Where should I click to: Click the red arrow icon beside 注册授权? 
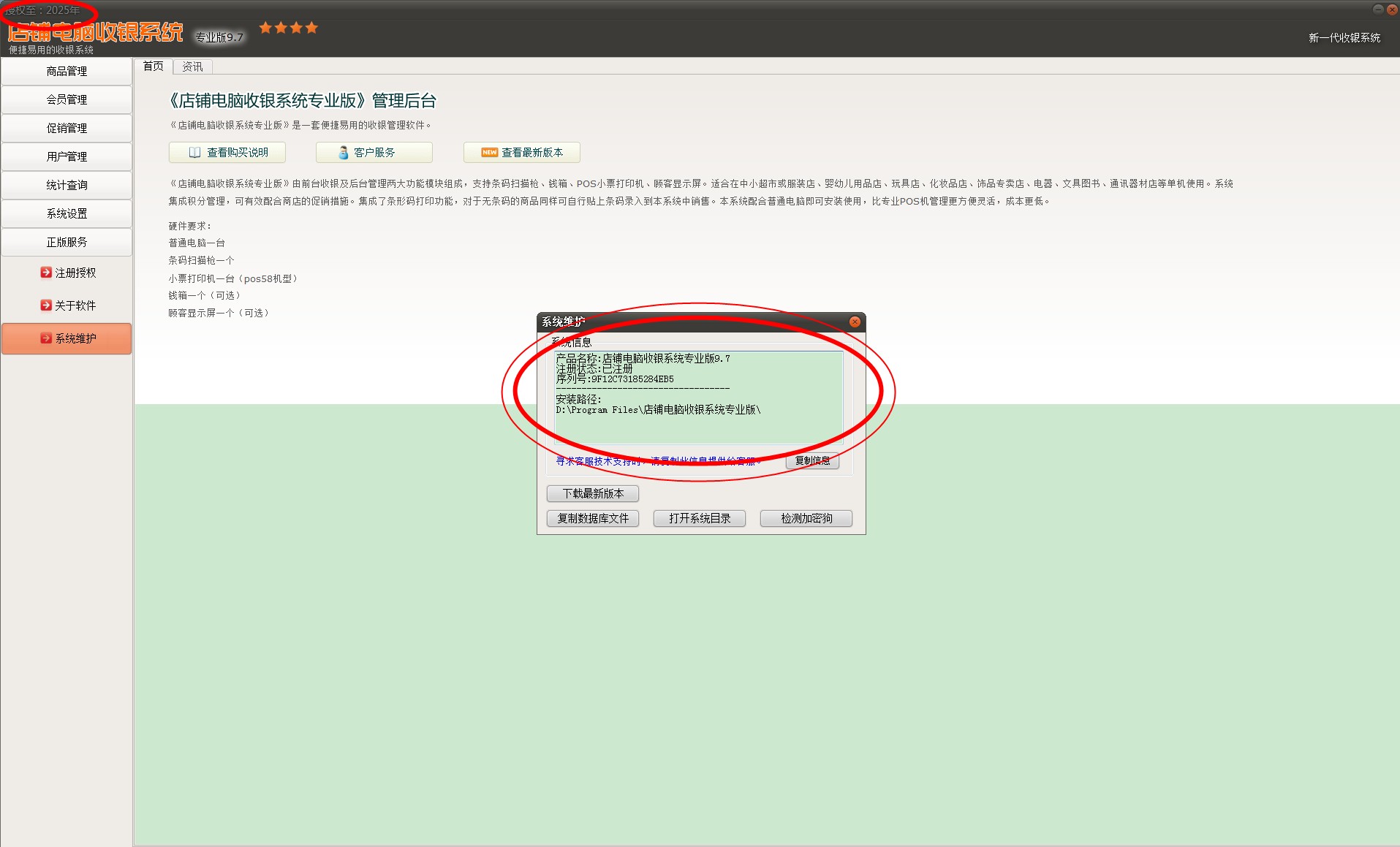tap(46, 273)
